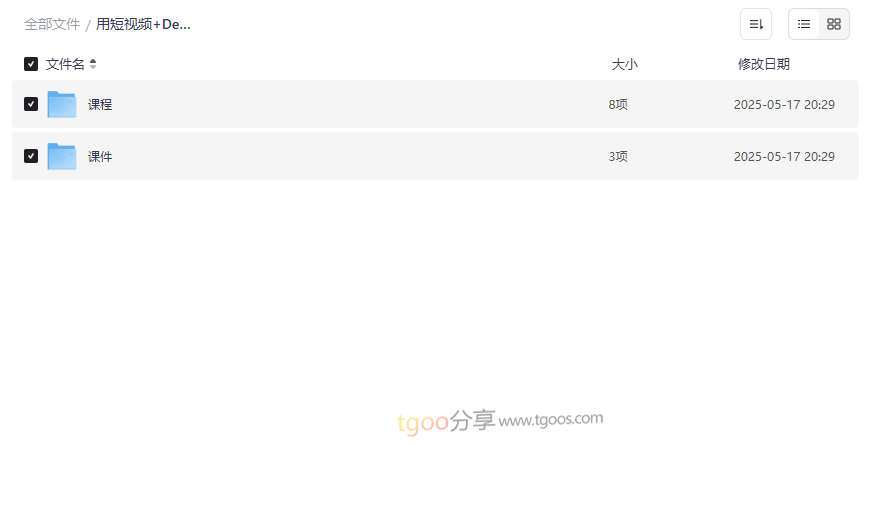This screenshot has width=874, height=514.
Task: Toggle the select-all checkbox
Action: 31,64
